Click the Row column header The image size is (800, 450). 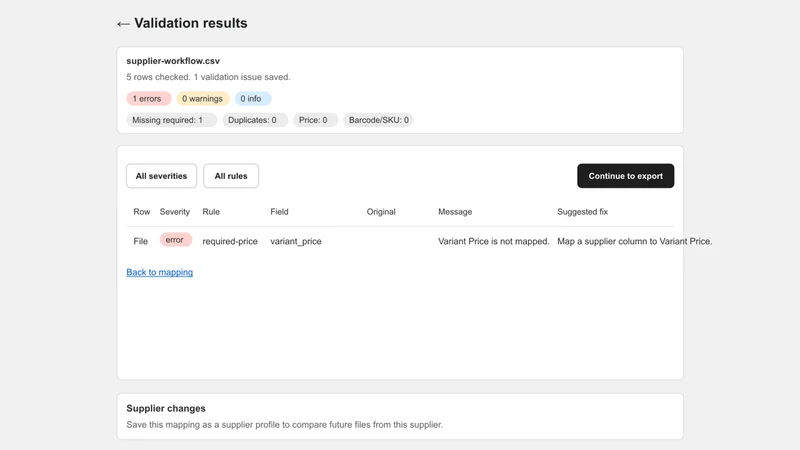(142, 212)
